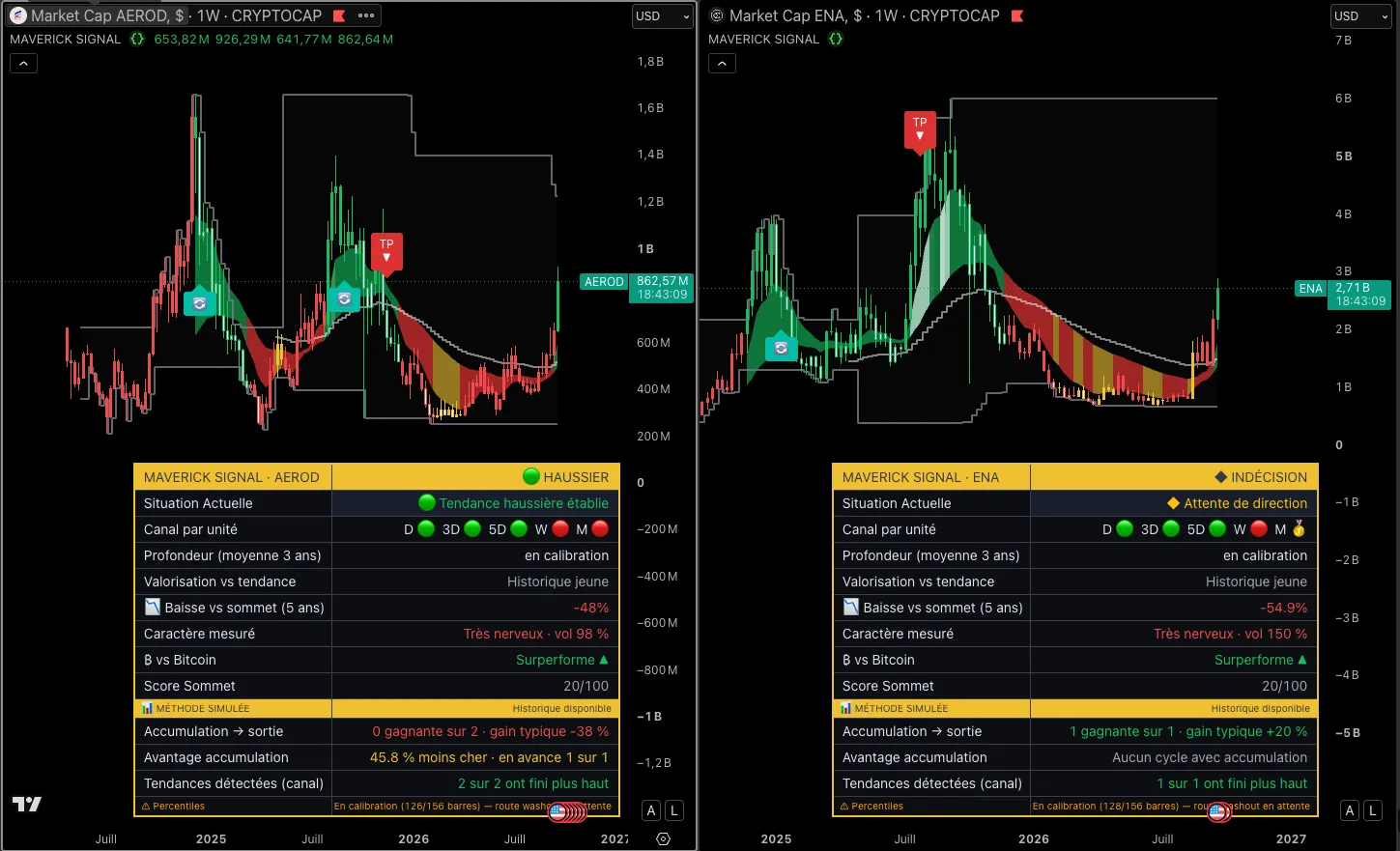The width and height of the screenshot is (1400, 851).
Task: Click -48% value in AEROD table
Action: 591,608
